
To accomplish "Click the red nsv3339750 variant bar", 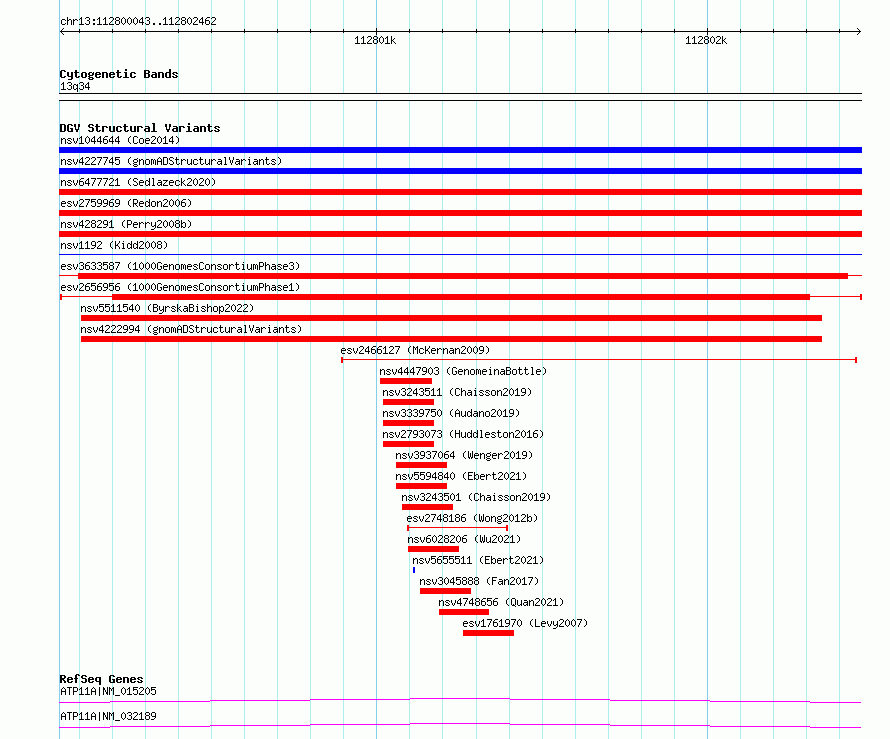I will coord(408,423).
